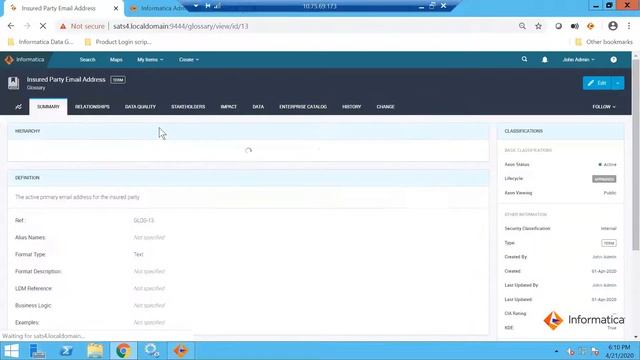Screen dimensions: 640x360
Task: Click the Not secure warning icon
Action: 63,26
